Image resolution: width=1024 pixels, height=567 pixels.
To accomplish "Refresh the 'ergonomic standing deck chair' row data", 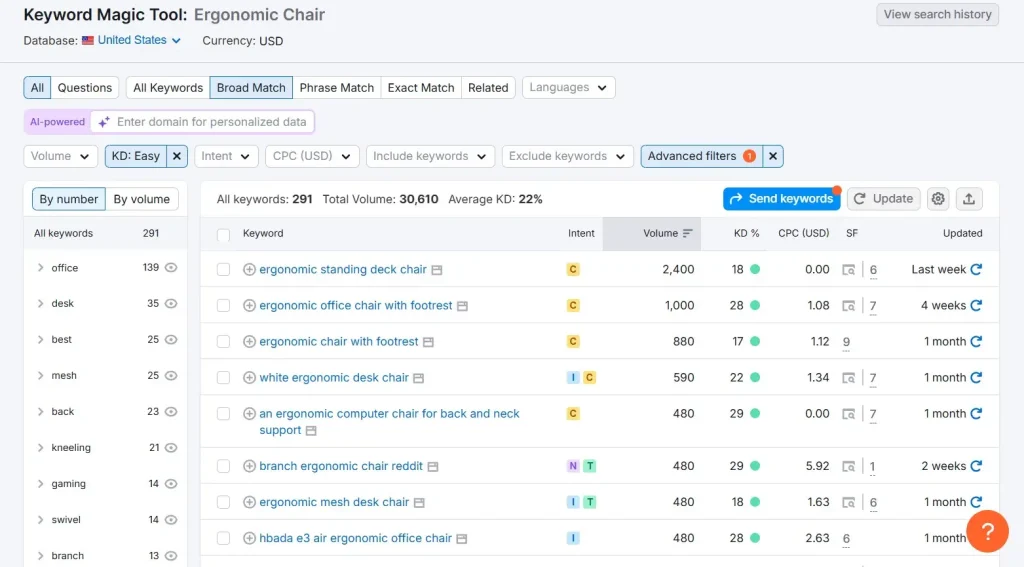I will tap(976, 269).
